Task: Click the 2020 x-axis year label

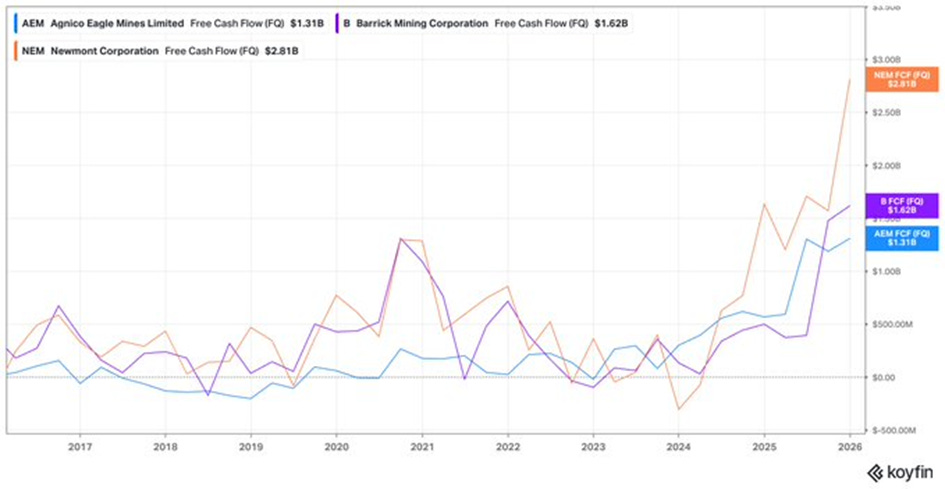Action: coord(336,448)
